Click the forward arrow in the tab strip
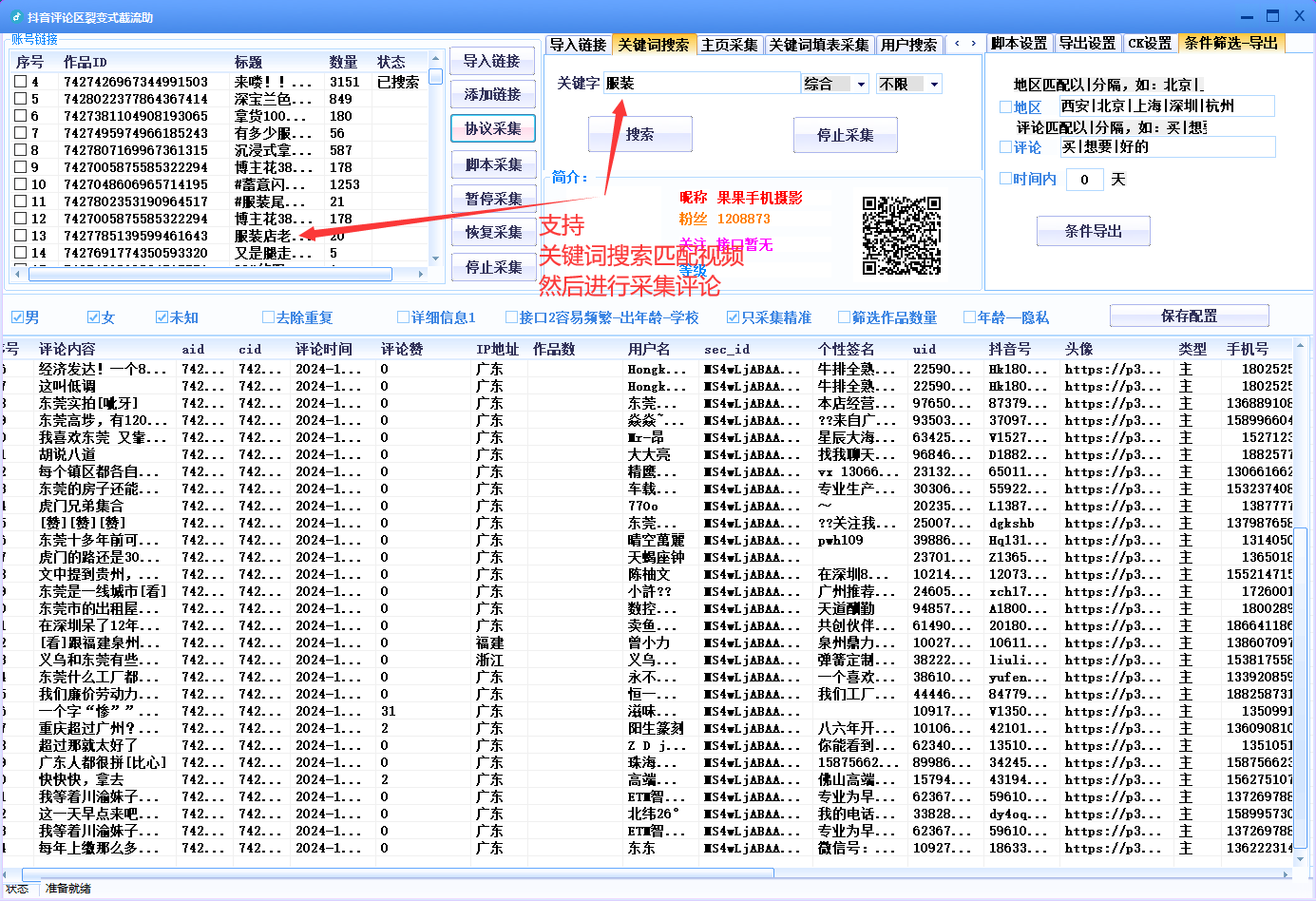Viewport: 1316px width, 901px height. click(x=975, y=44)
